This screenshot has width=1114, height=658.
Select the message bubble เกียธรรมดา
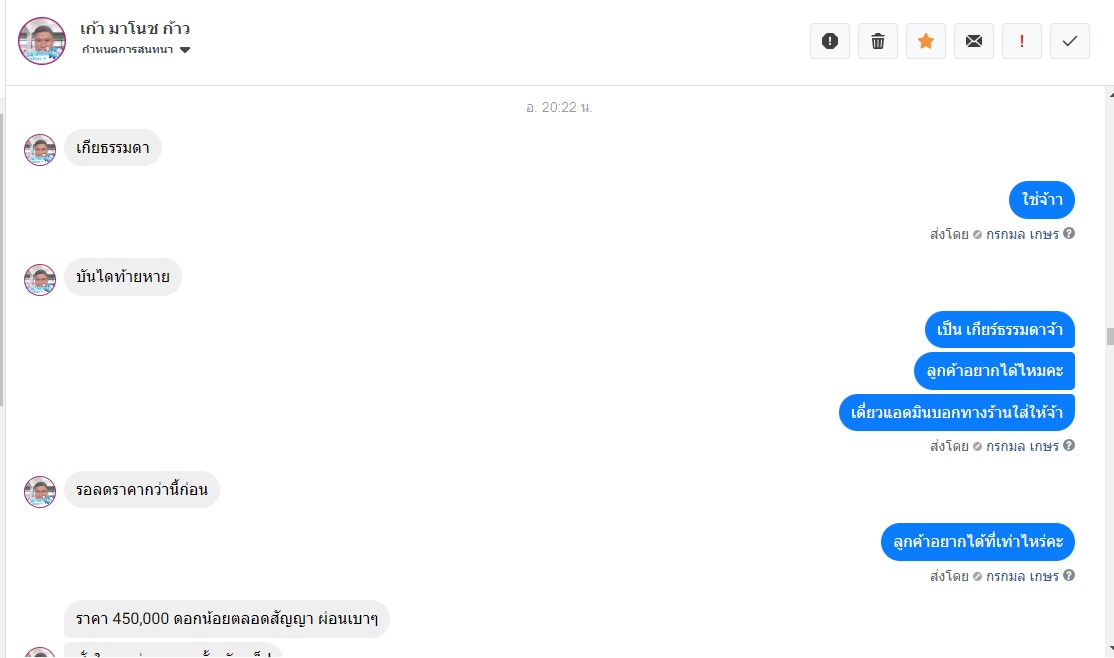113,148
